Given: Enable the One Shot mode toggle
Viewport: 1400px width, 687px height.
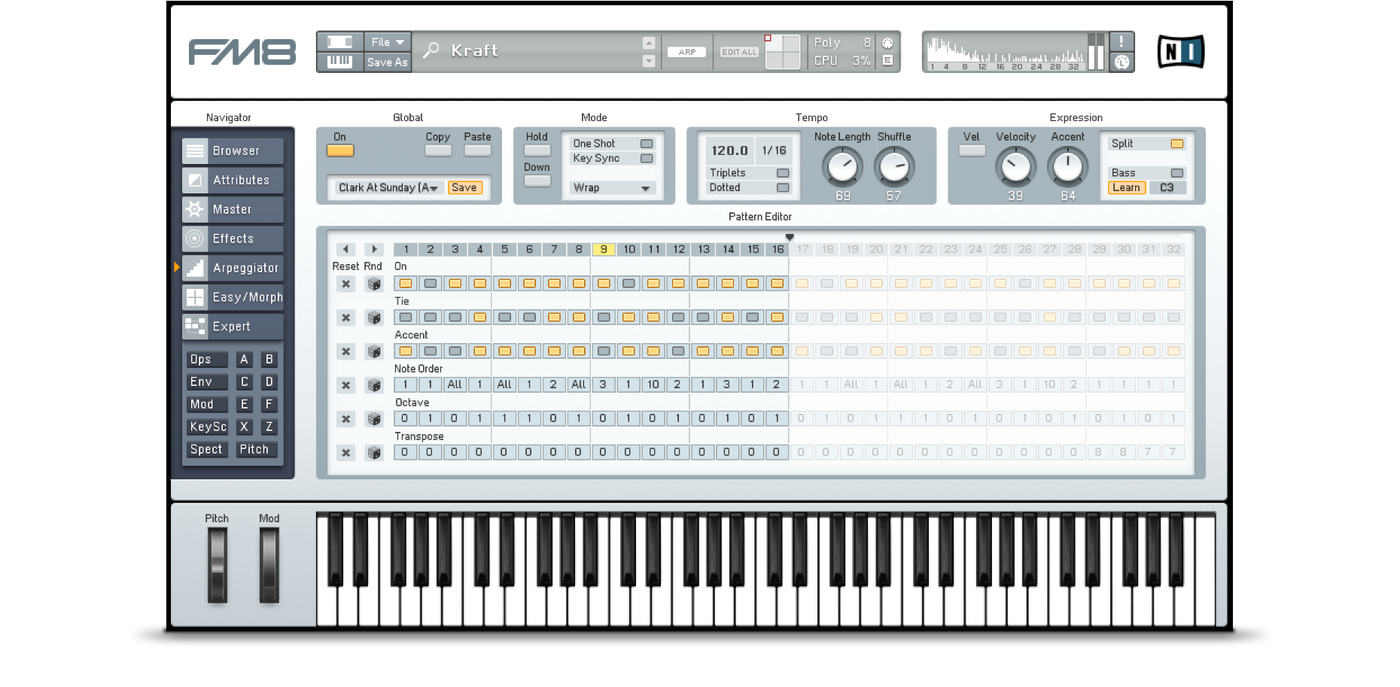Looking at the screenshot, I should coord(646,144).
